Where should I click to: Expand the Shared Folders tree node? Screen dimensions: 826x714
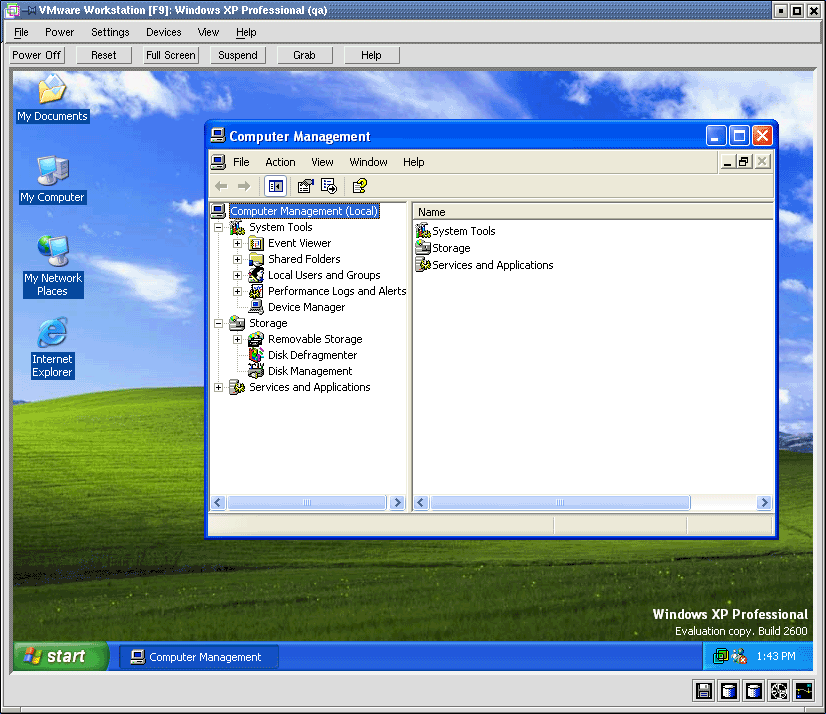[238, 259]
